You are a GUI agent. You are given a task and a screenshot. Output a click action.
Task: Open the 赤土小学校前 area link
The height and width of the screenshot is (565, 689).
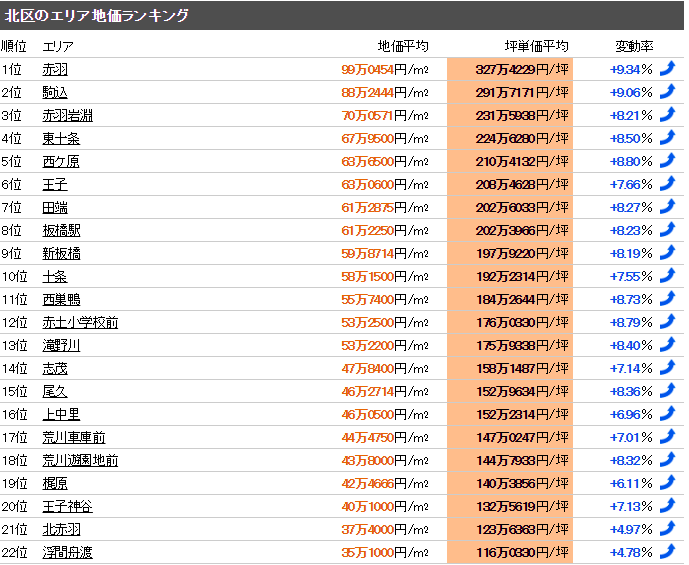point(80,322)
